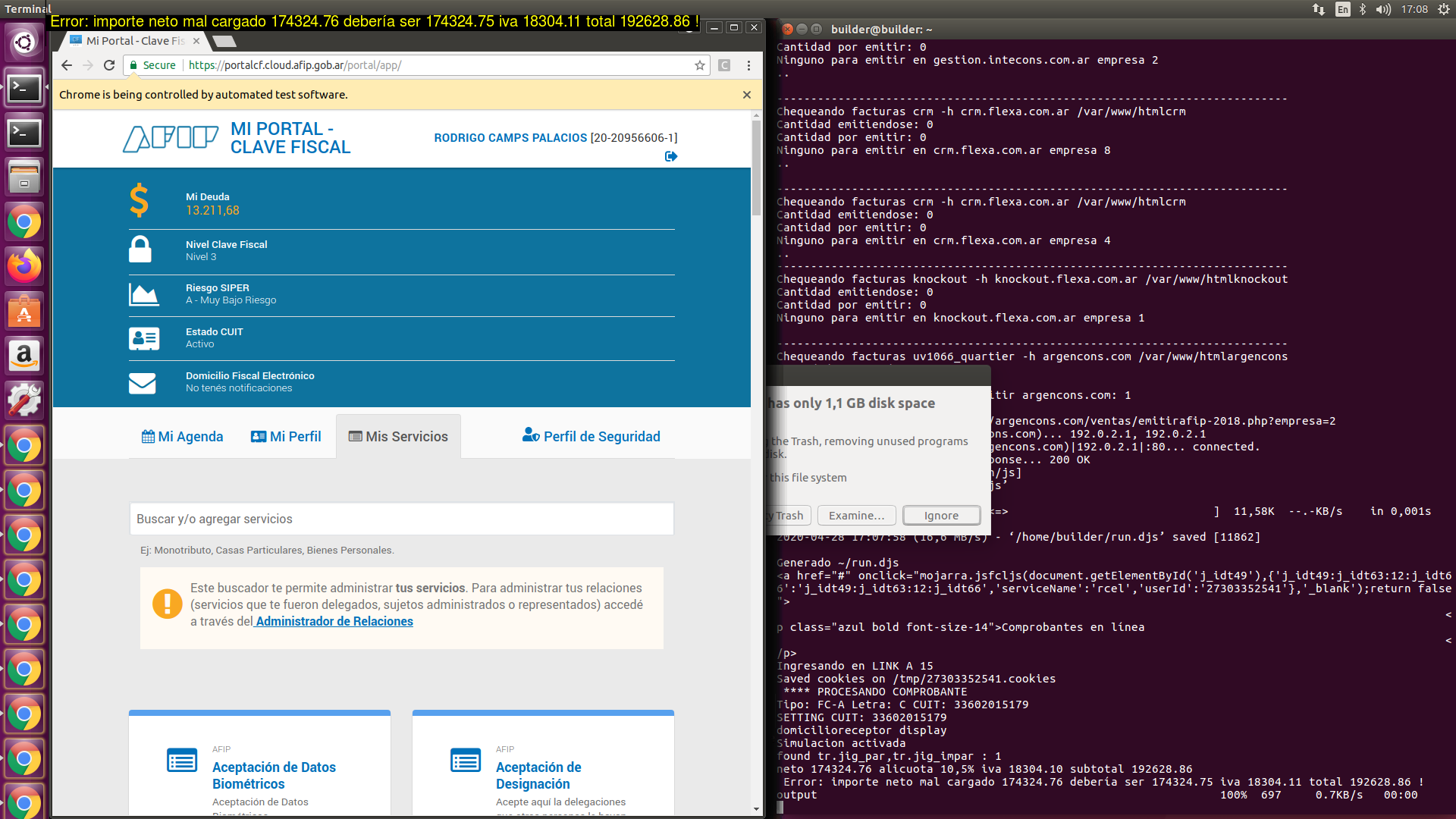The width and height of the screenshot is (1456, 819).
Task: Click the Mi Deuda amount 13.211,68
Action: click(212, 211)
